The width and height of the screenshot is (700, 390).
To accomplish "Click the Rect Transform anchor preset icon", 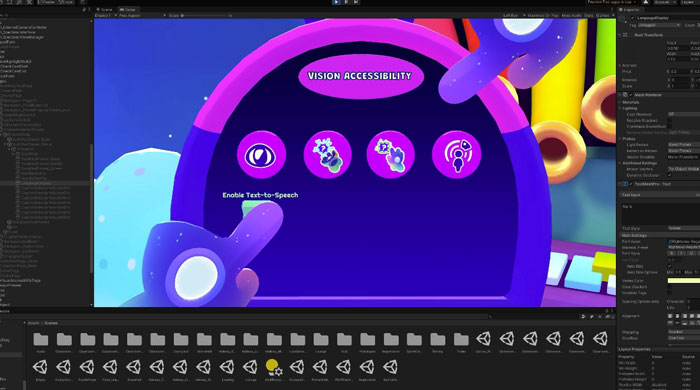I will click(625, 35).
